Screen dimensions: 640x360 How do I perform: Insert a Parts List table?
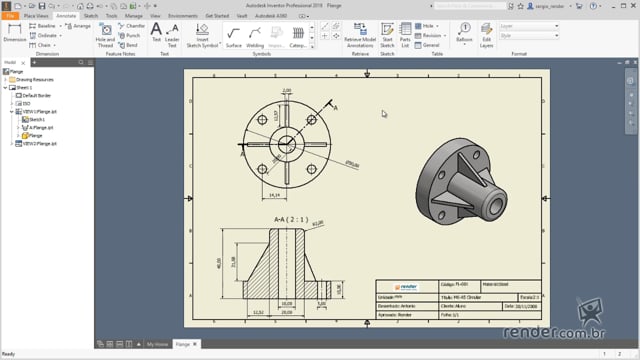[405, 36]
